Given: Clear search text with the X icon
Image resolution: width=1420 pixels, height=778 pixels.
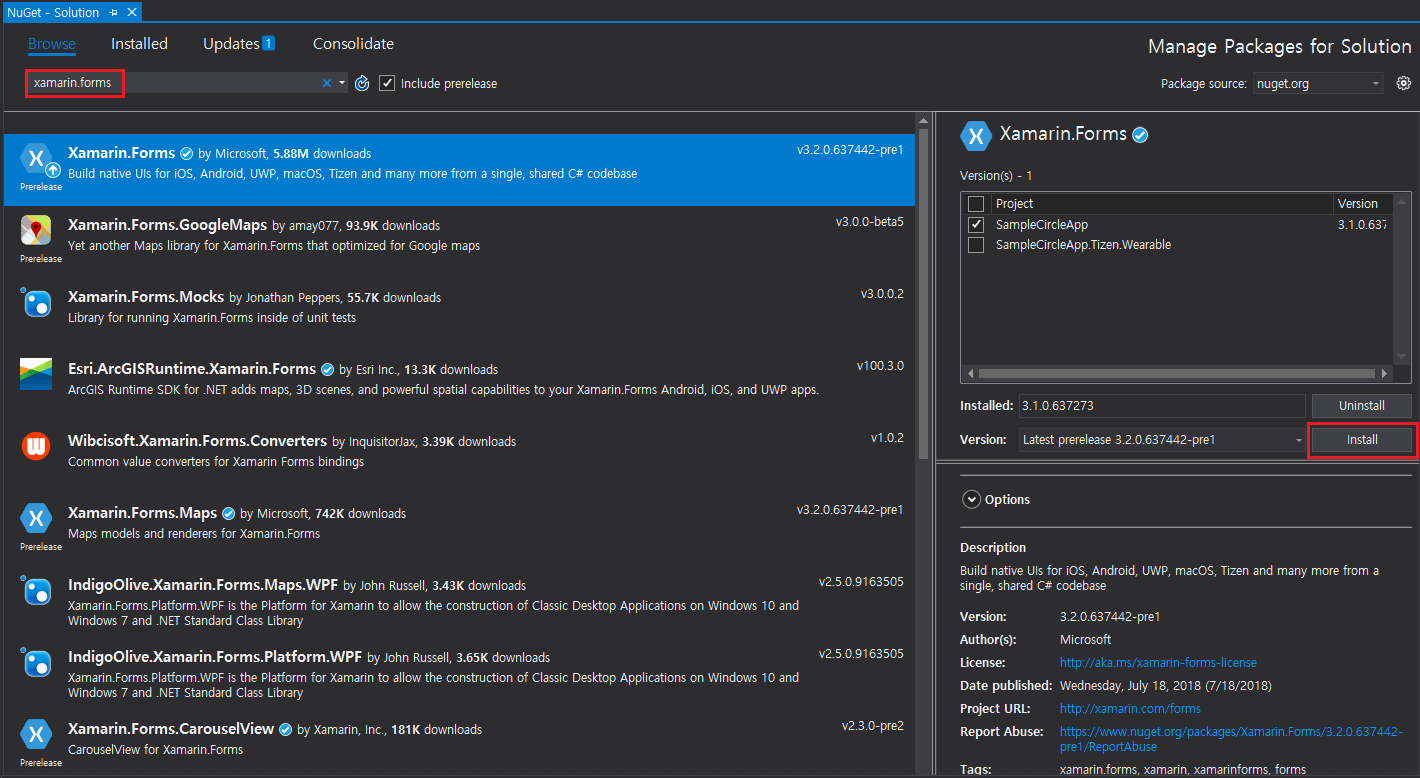Looking at the screenshot, I should point(326,83).
